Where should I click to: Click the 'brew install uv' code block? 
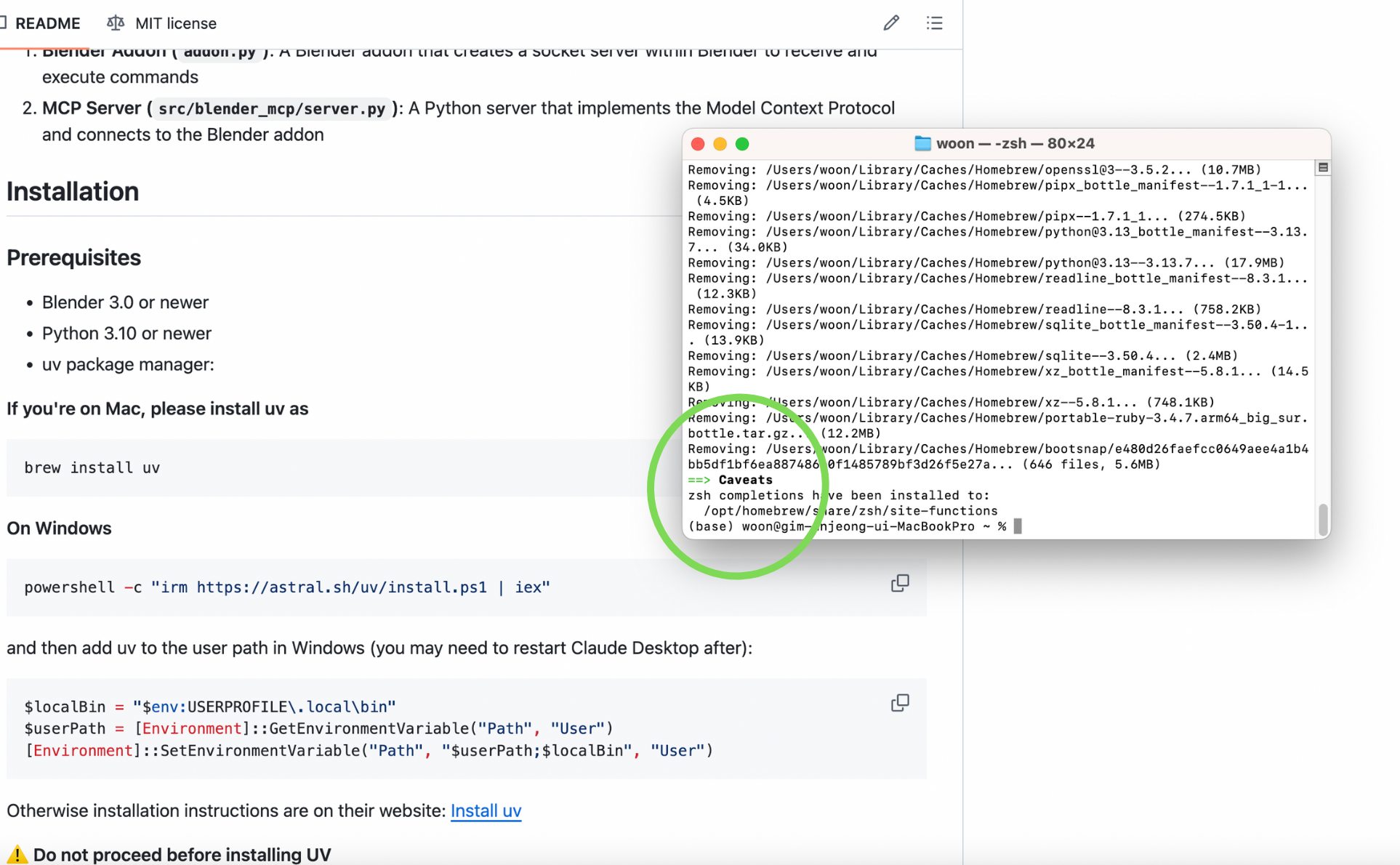pyautogui.click(x=92, y=467)
